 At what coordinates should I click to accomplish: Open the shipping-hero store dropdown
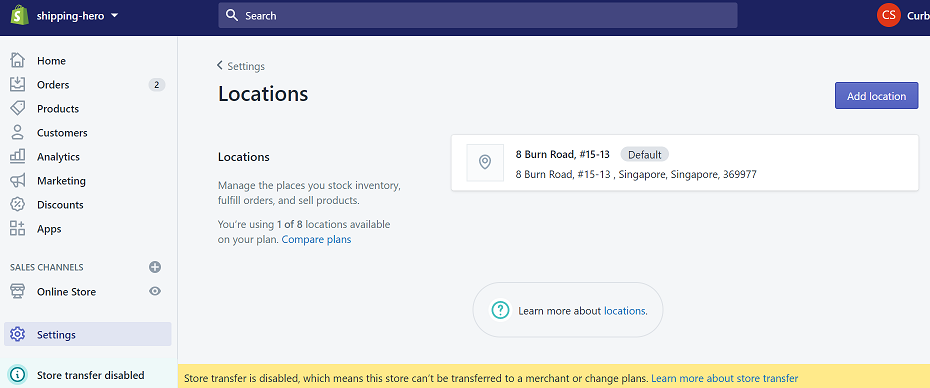point(77,16)
